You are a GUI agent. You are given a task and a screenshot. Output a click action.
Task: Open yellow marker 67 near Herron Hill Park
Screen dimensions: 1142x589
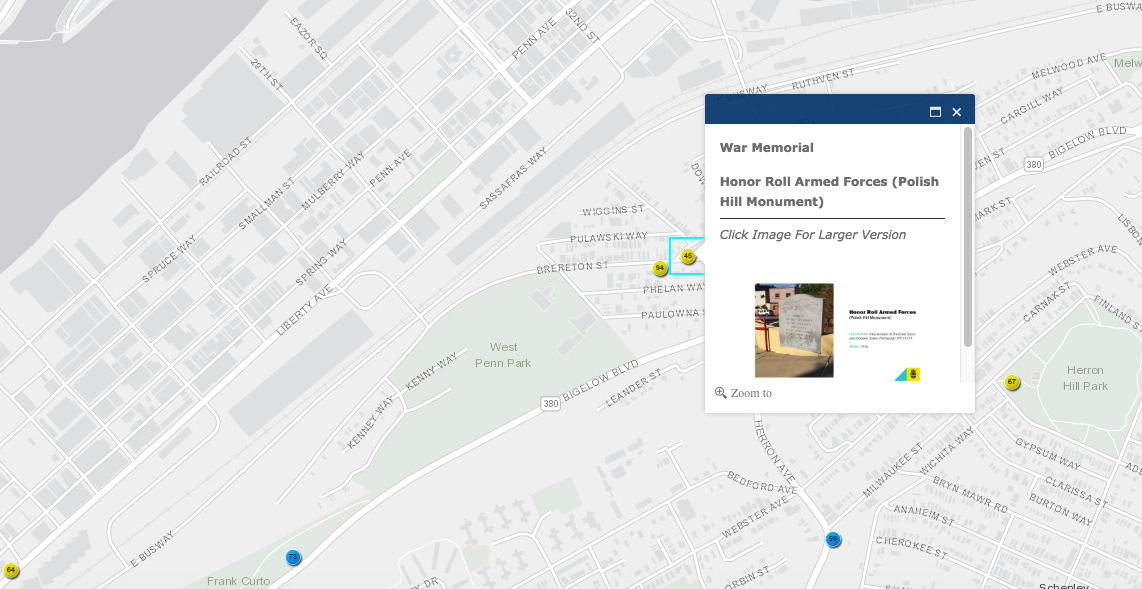[x=1012, y=383]
